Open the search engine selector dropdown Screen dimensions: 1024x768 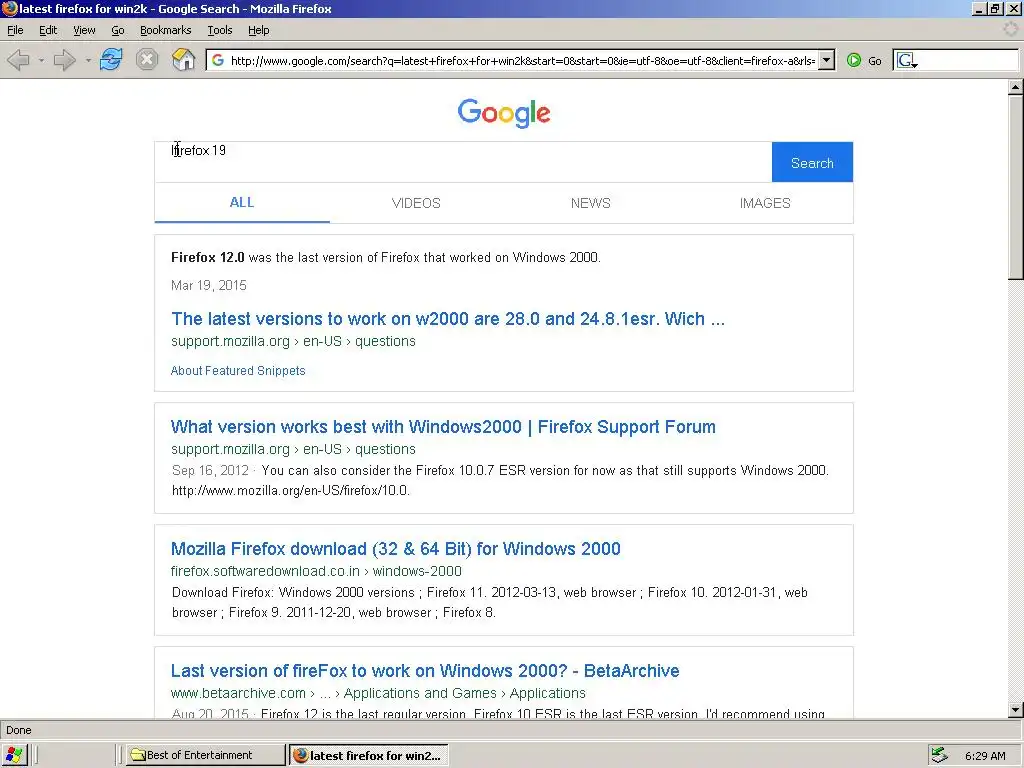click(x=906, y=61)
